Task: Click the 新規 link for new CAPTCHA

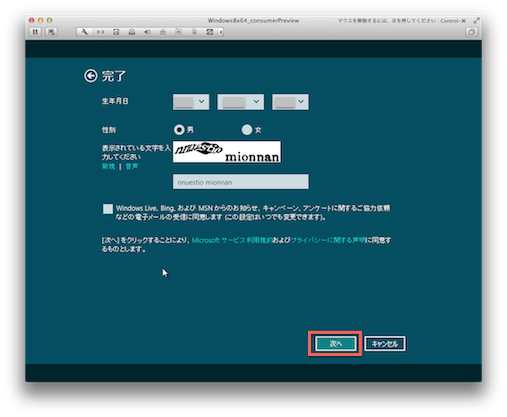Action: tap(108, 166)
